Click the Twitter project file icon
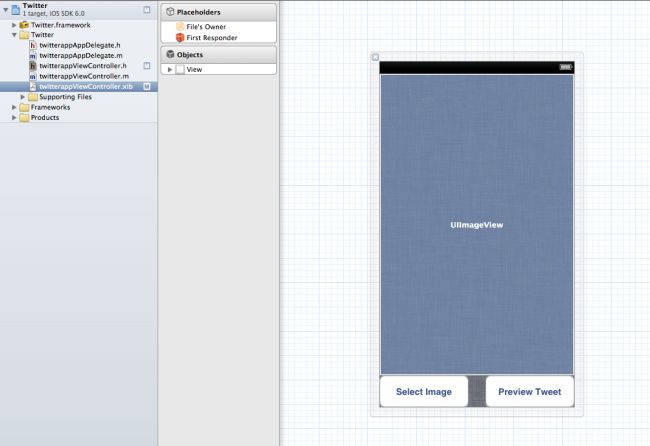This screenshot has height=446, width=650. pos(16,9)
